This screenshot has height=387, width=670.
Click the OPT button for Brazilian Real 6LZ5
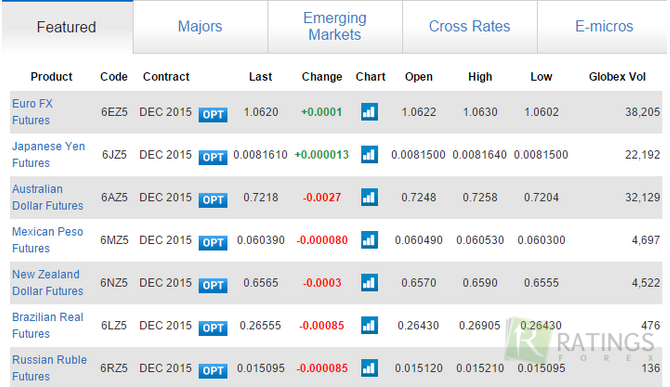click(213, 328)
